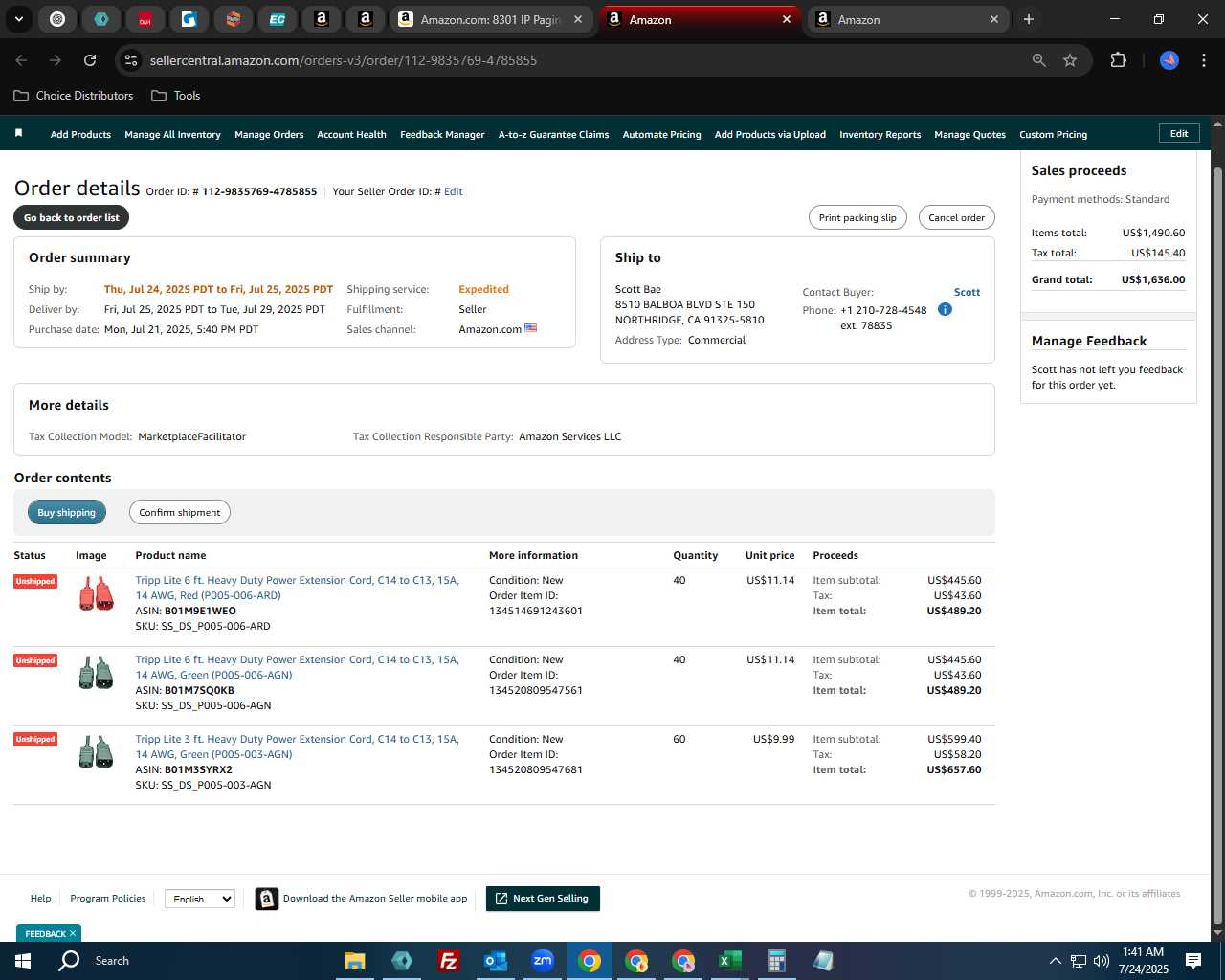Click the browser zoom magnifier icon

tap(1039, 60)
